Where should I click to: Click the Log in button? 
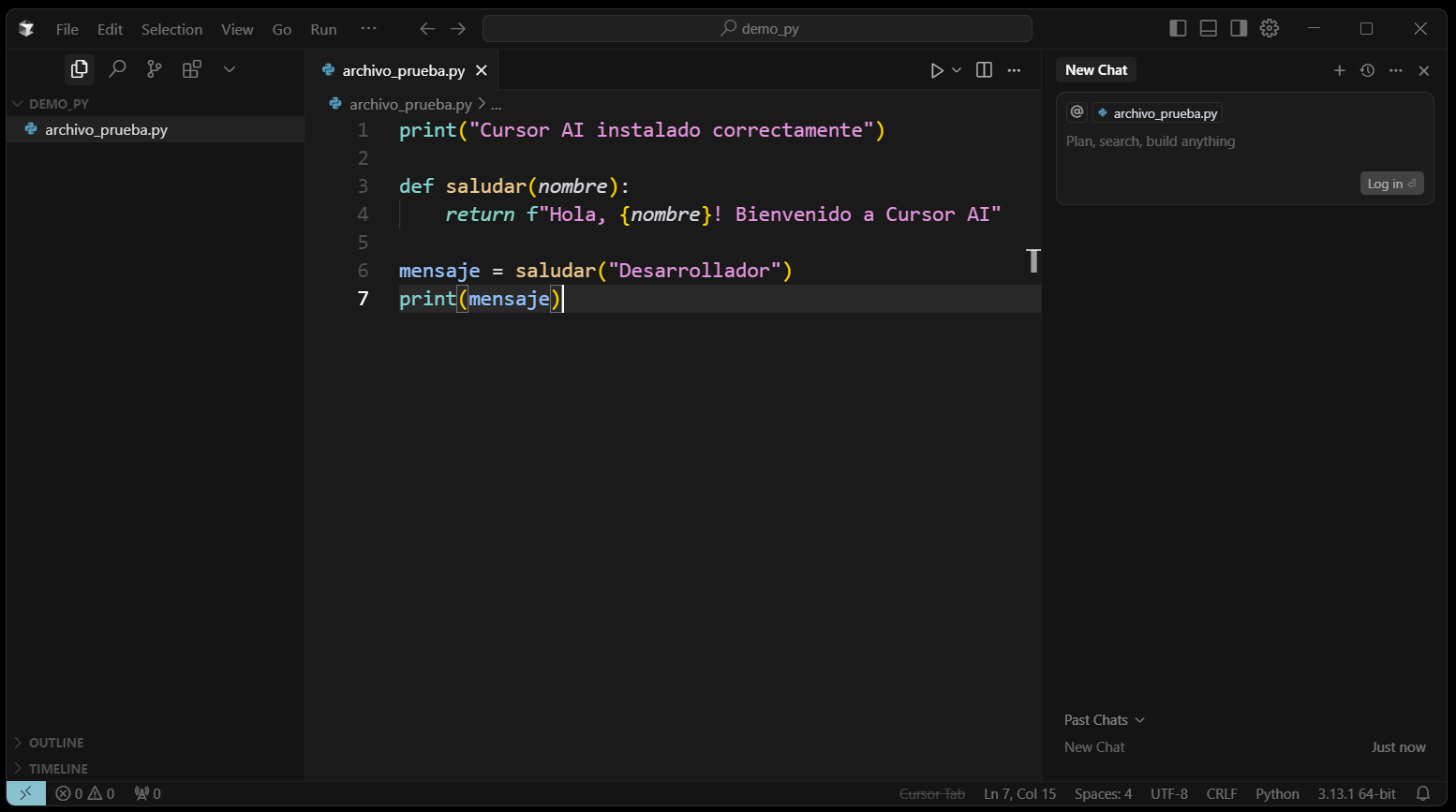point(1391,184)
